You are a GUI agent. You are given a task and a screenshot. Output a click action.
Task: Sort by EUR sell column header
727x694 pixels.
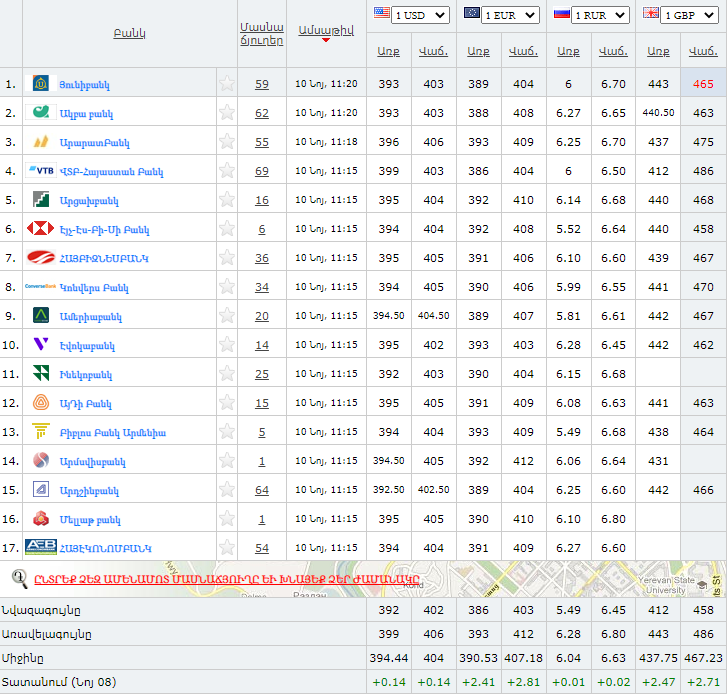tap(523, 51)
